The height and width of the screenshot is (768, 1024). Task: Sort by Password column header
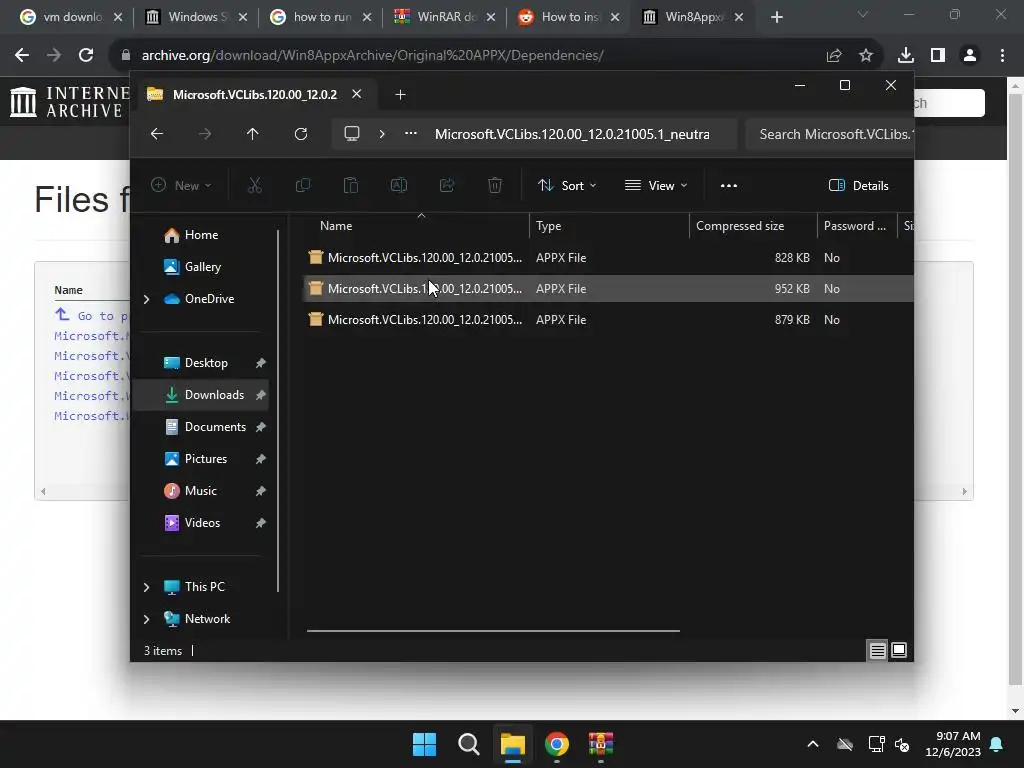[857, 226]
